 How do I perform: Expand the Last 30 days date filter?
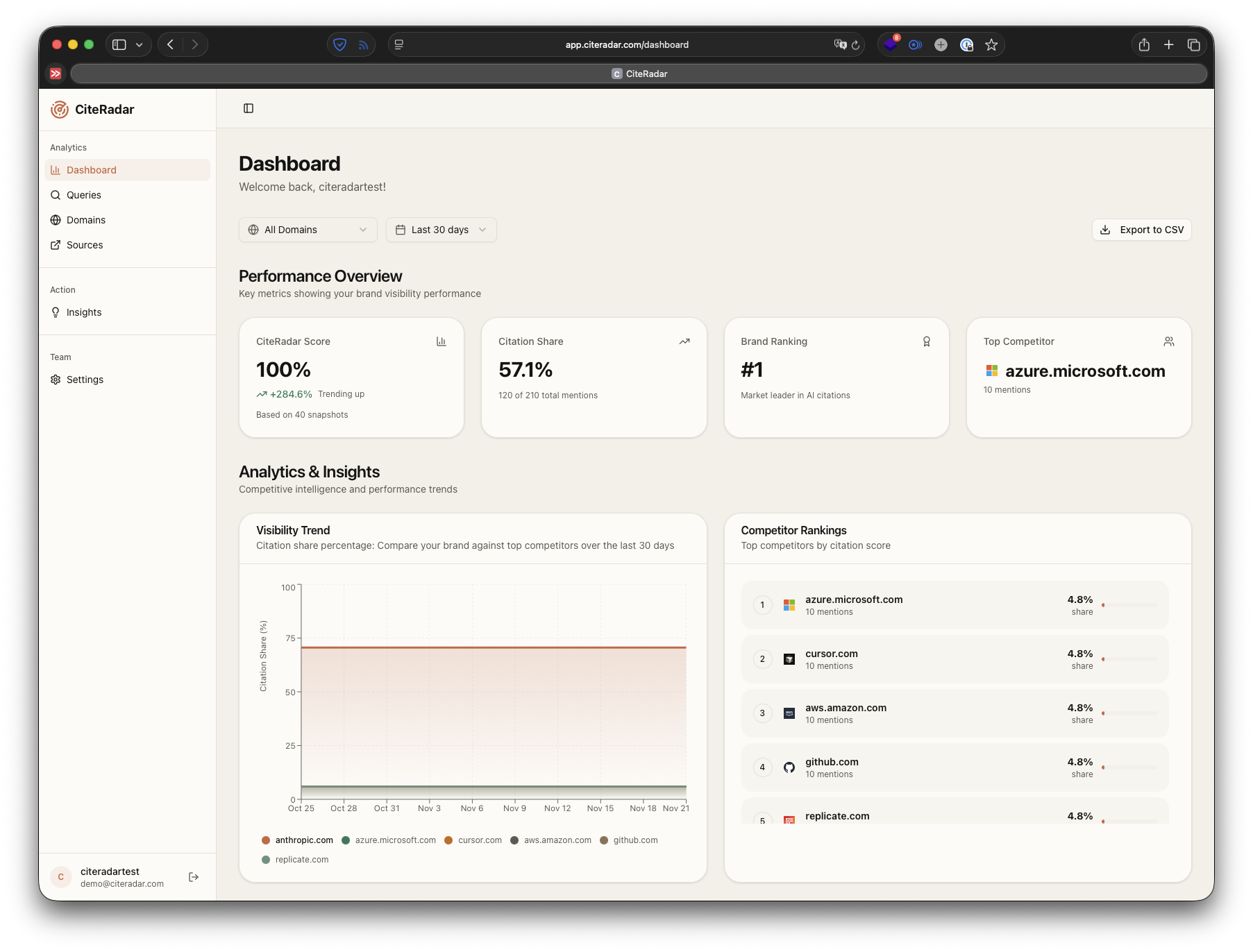[441, 230]
